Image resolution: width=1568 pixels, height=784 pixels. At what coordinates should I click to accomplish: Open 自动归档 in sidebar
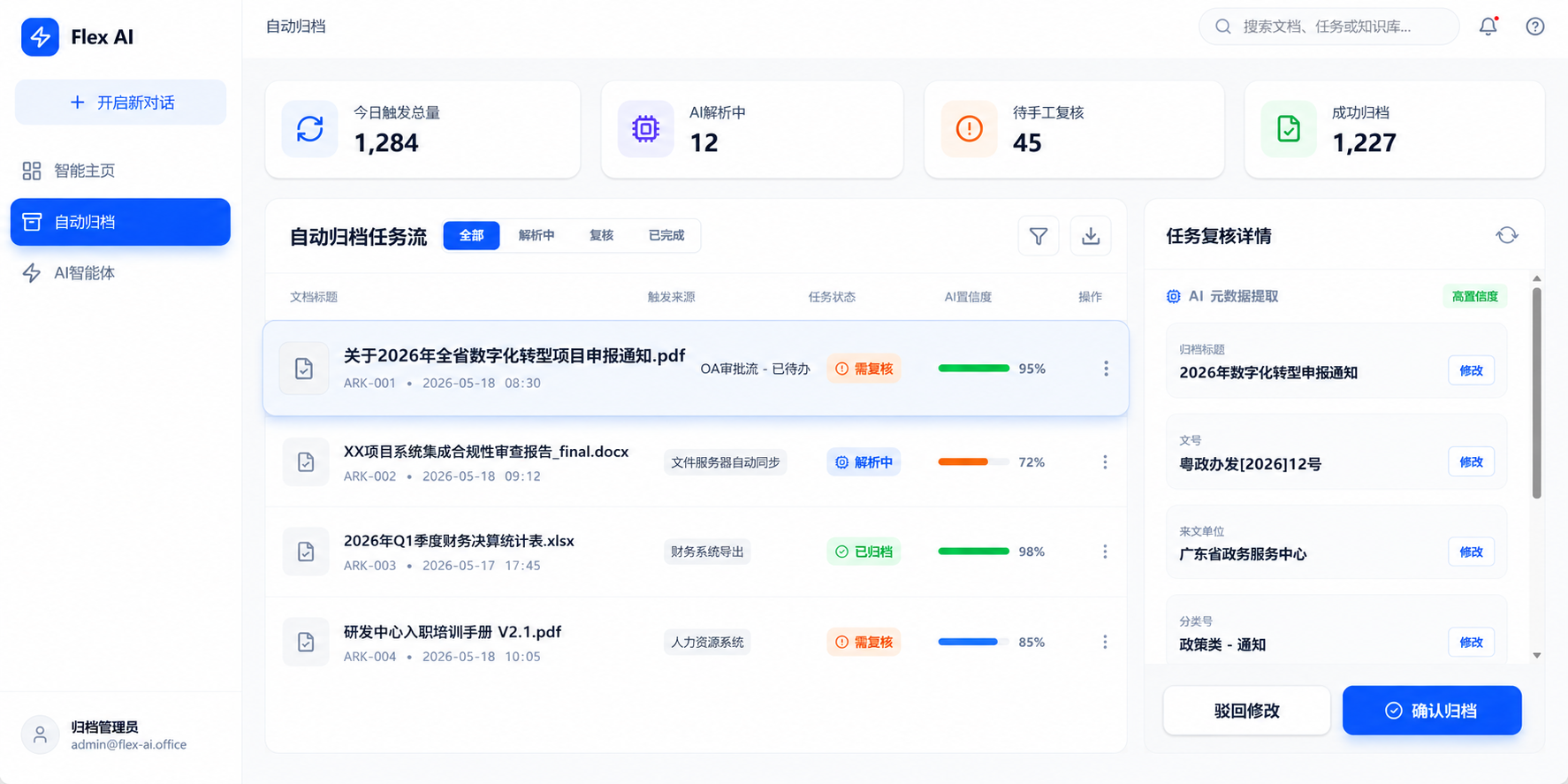coord(120,222)
